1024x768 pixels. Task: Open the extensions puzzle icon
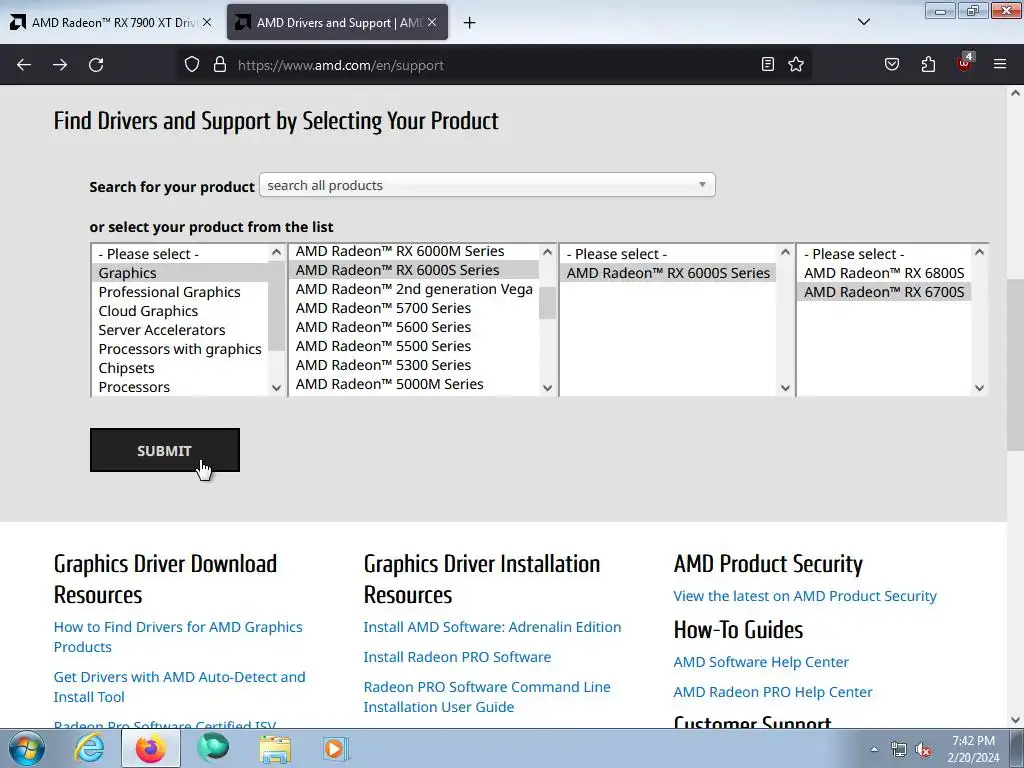[928, 64]
